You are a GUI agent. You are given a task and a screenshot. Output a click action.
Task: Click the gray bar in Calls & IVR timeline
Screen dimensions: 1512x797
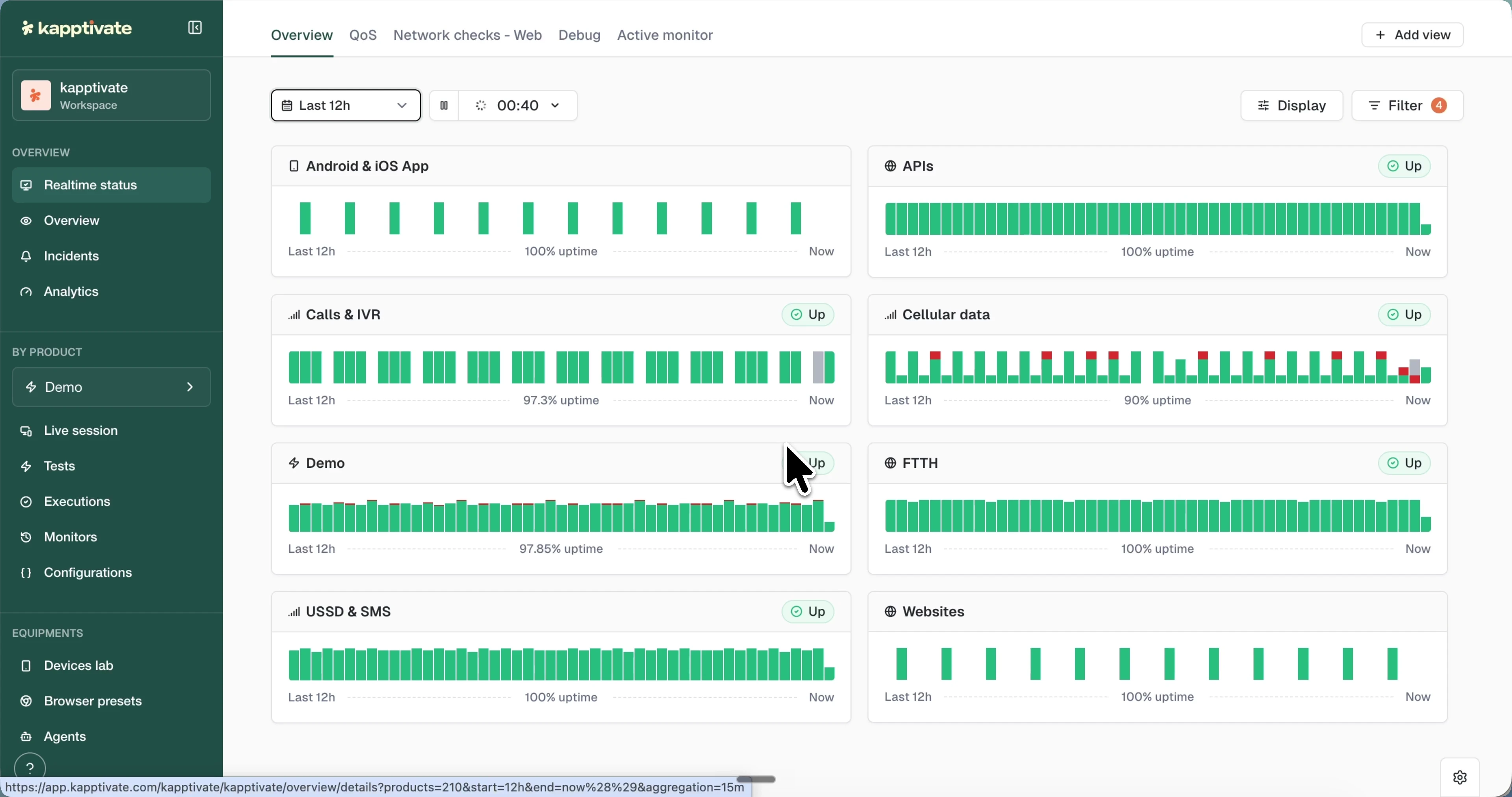click(818, 368)
